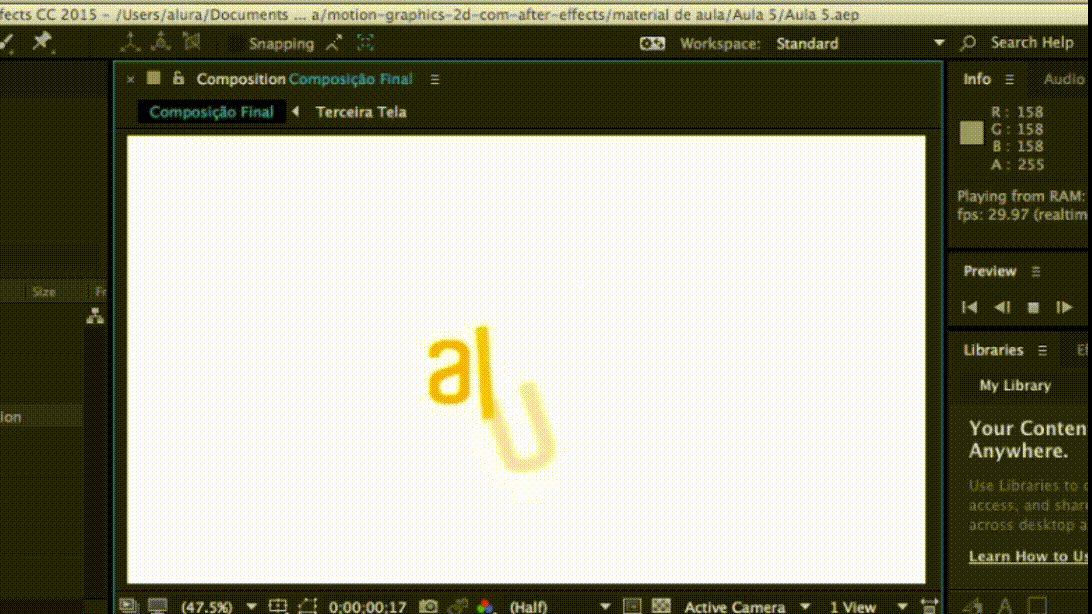Switch to the Audio panel tab
1092x614 pixels.
[x=1063, y=79]
